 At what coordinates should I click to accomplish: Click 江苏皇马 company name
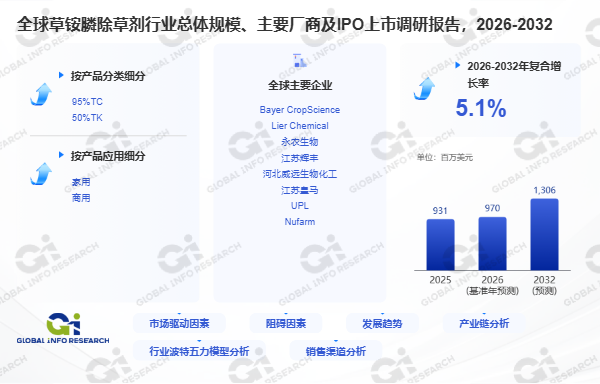coord(300,190)
